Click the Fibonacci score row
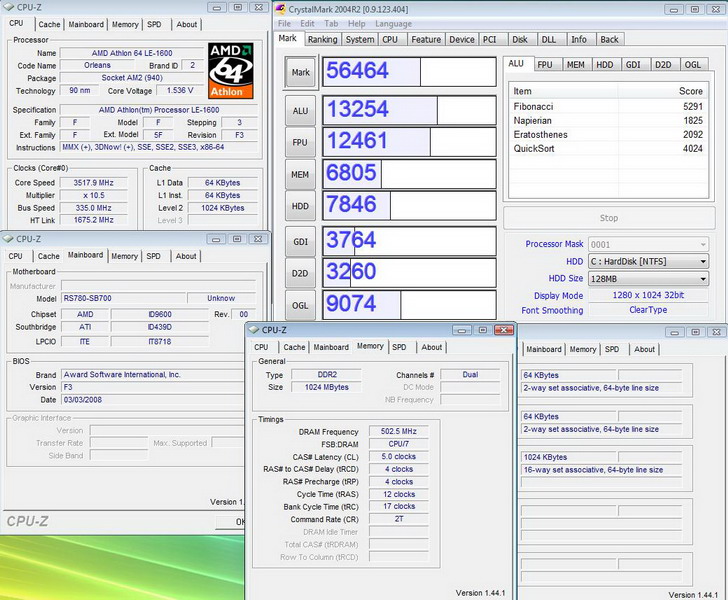728x600 pixels. [x=608, y=106]
